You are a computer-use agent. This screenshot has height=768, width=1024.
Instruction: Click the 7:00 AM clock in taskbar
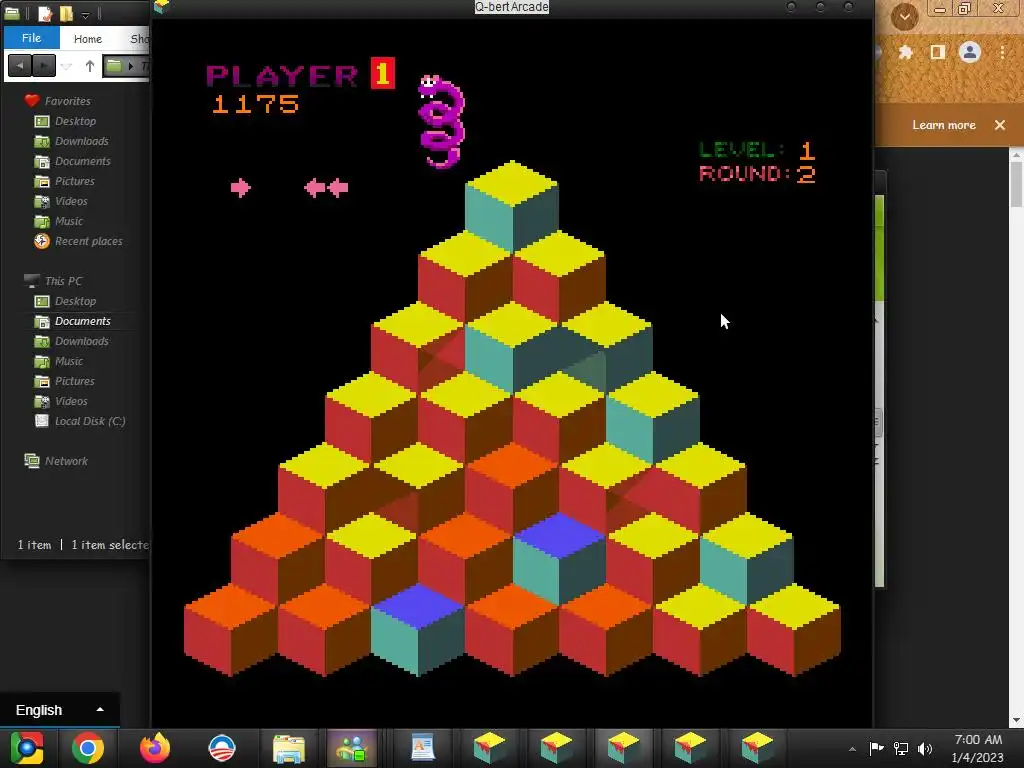point(978,740)
